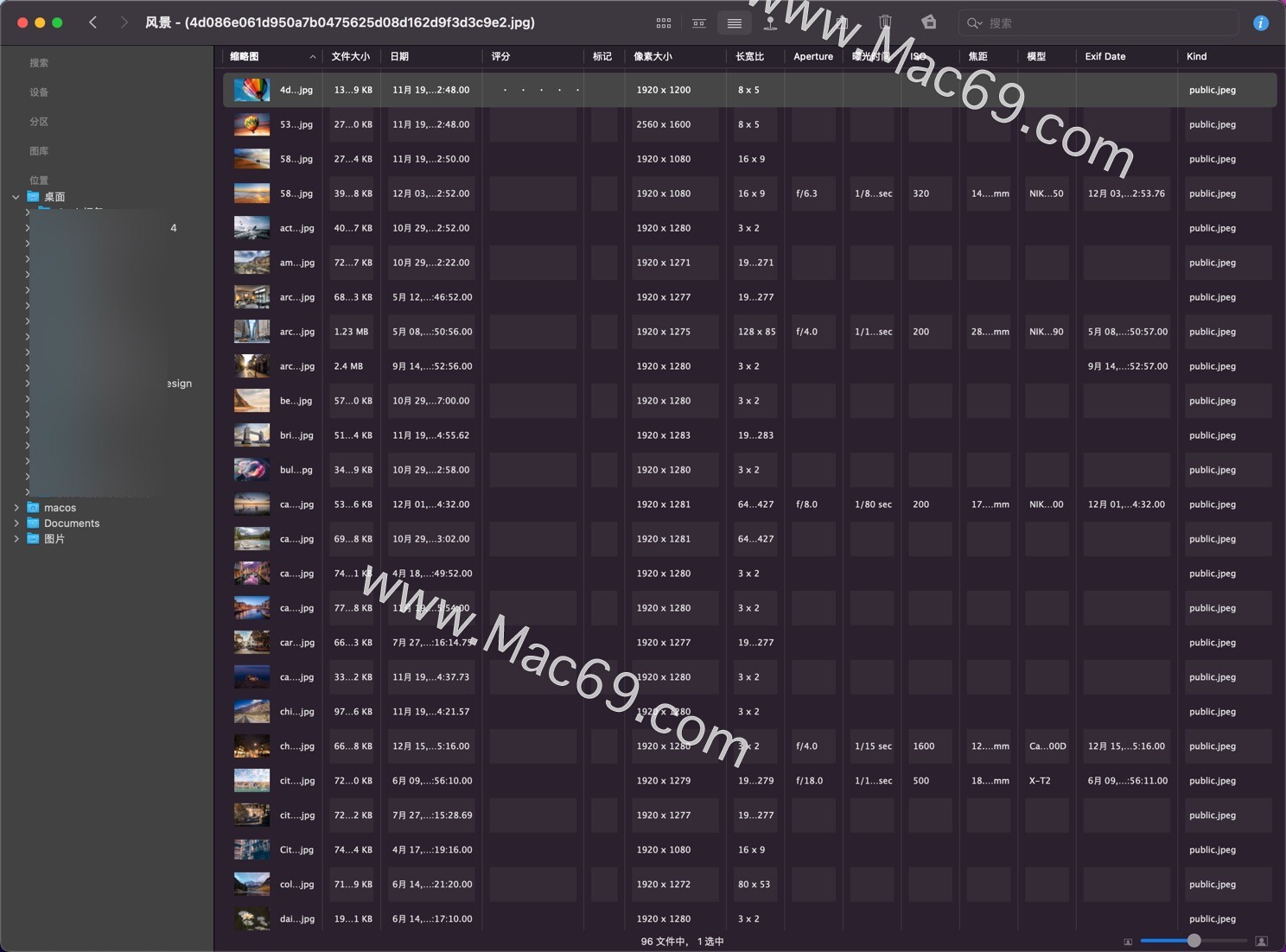Set the first rating dot on 4d...jpg
1286x952 pixels.
[505, 90]
